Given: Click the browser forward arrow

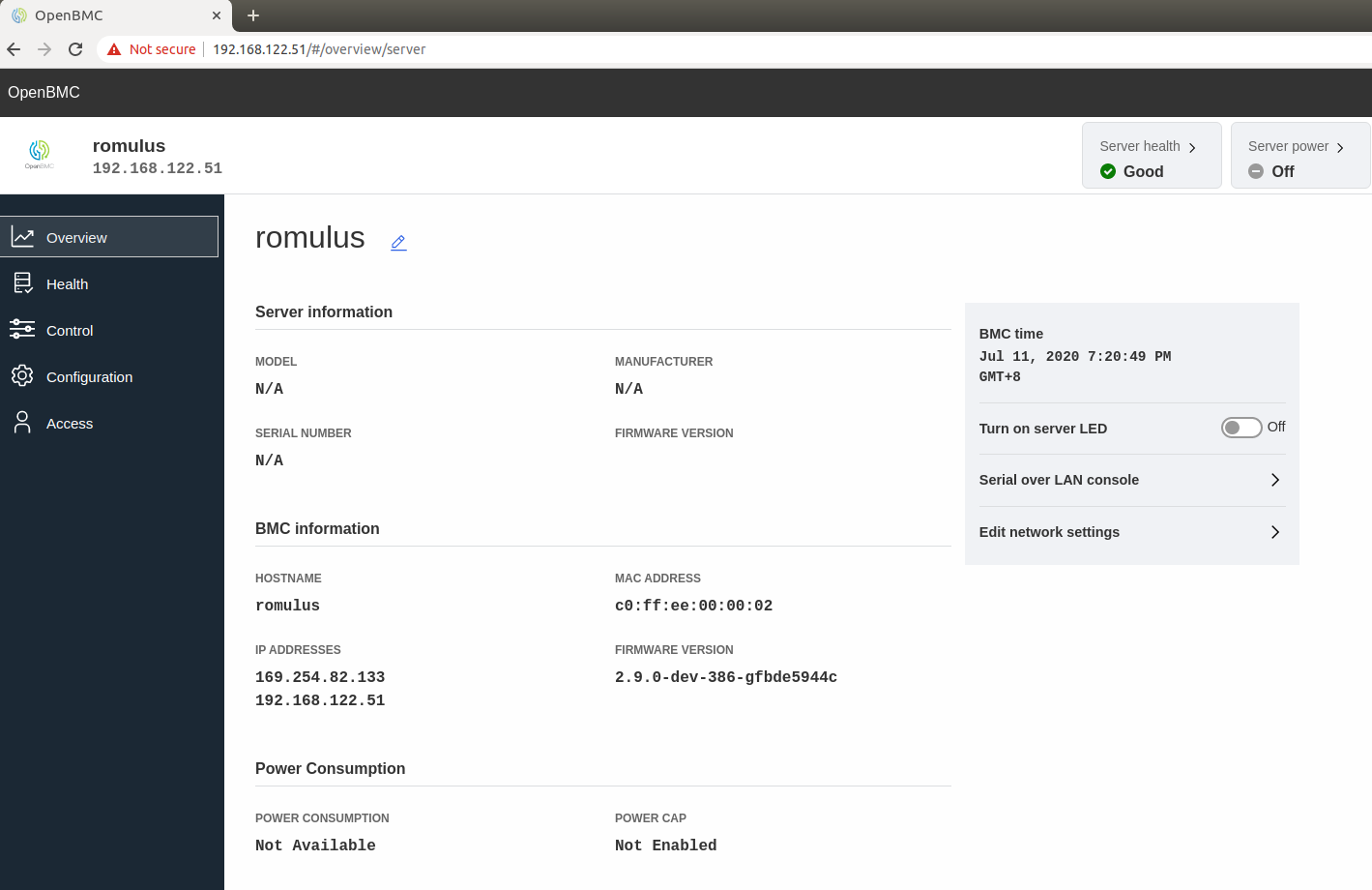Looking at the screenshot, I should tap(44, 49).
